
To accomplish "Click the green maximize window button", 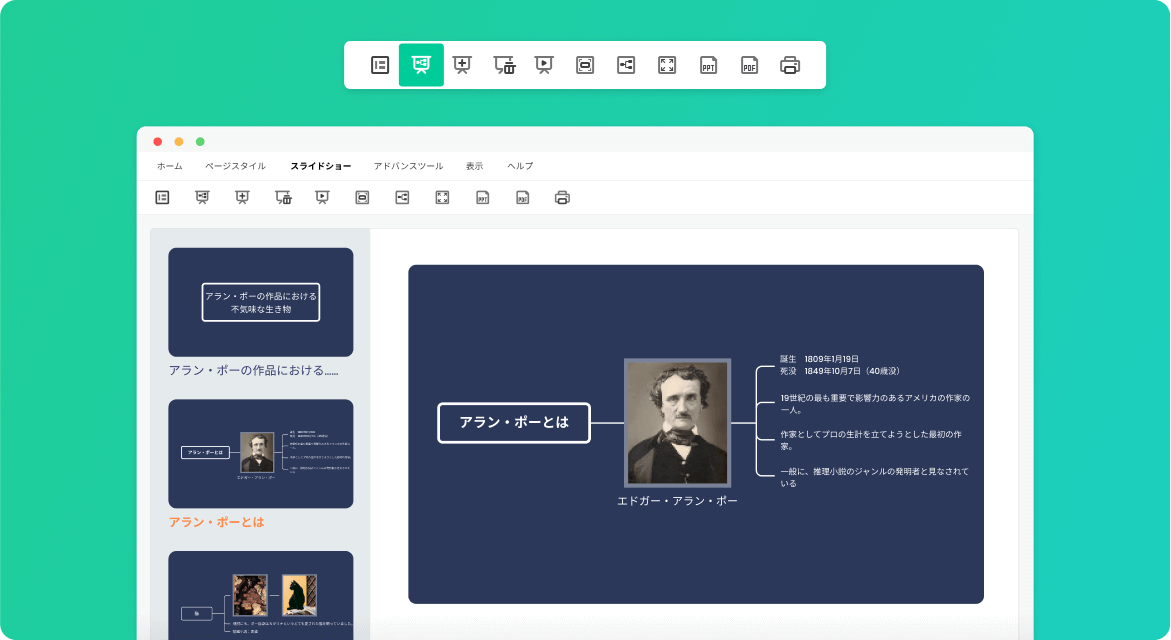I will pos(200,141).
